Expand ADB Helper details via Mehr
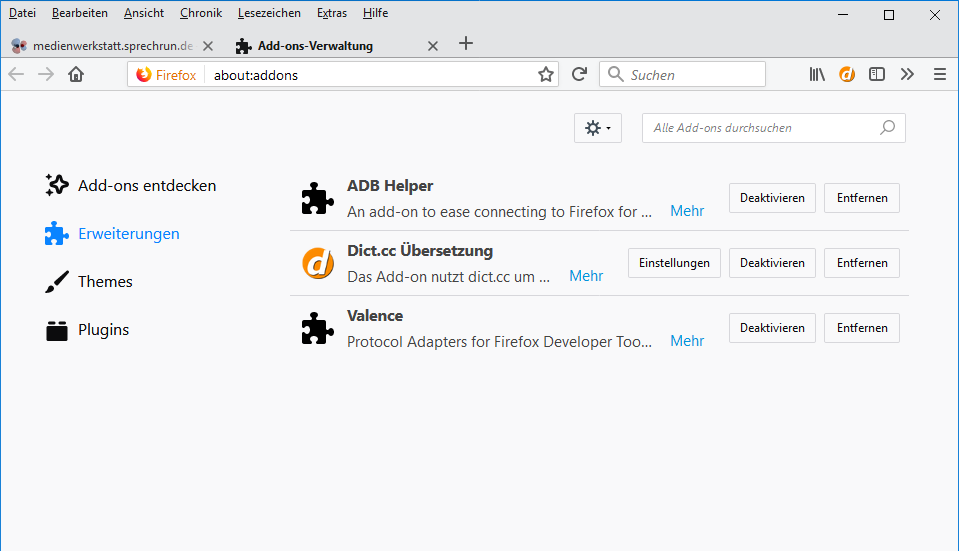The image size is (962, 551). (x=687, y=211)
